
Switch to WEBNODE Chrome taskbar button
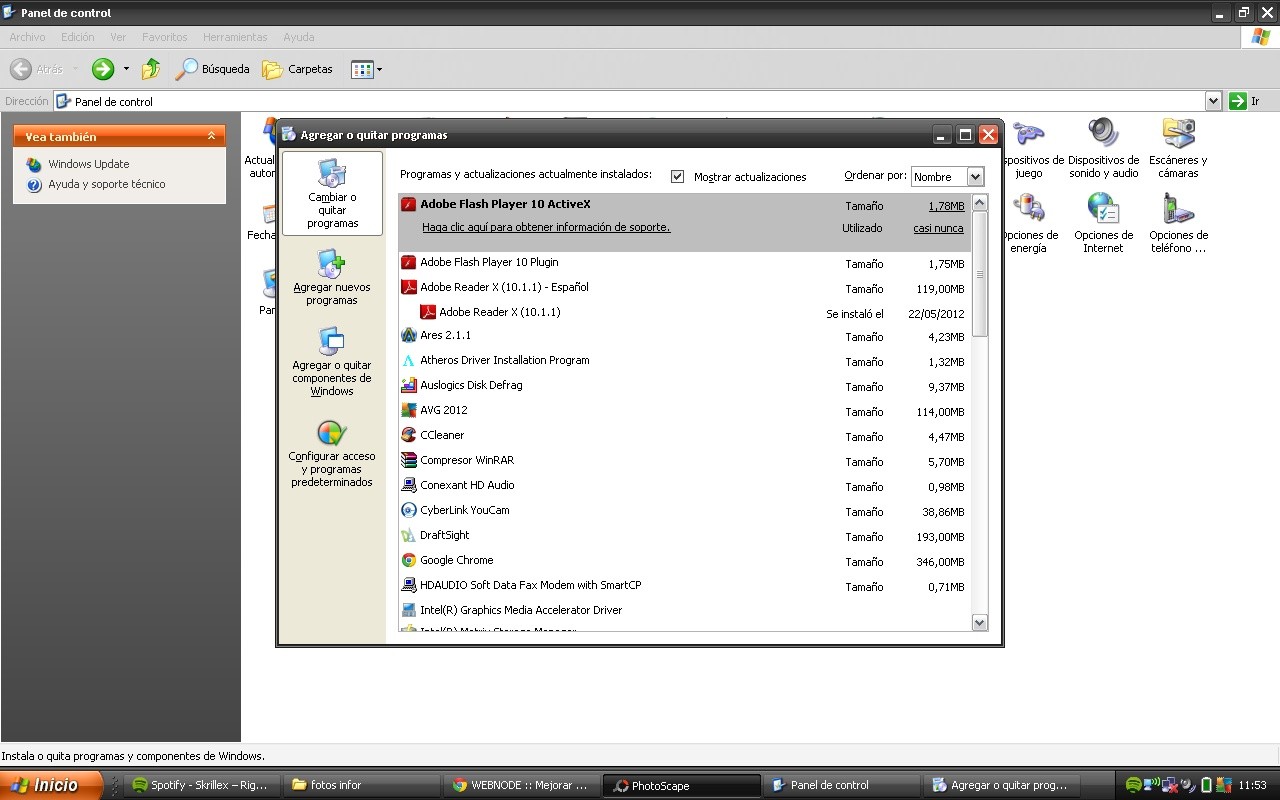(520, 785)
